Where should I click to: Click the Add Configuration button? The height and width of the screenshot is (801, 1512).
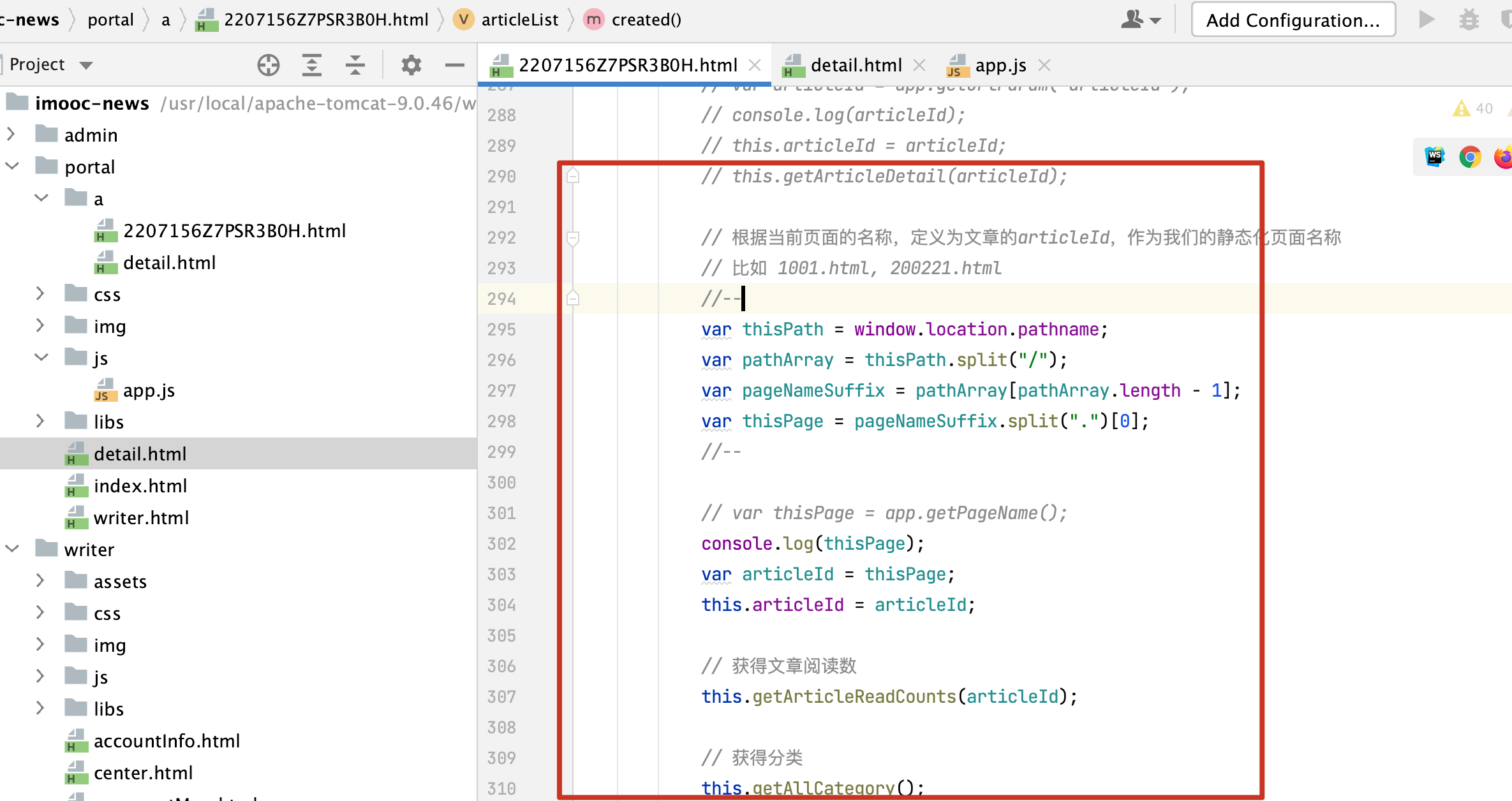[1293, 20]
